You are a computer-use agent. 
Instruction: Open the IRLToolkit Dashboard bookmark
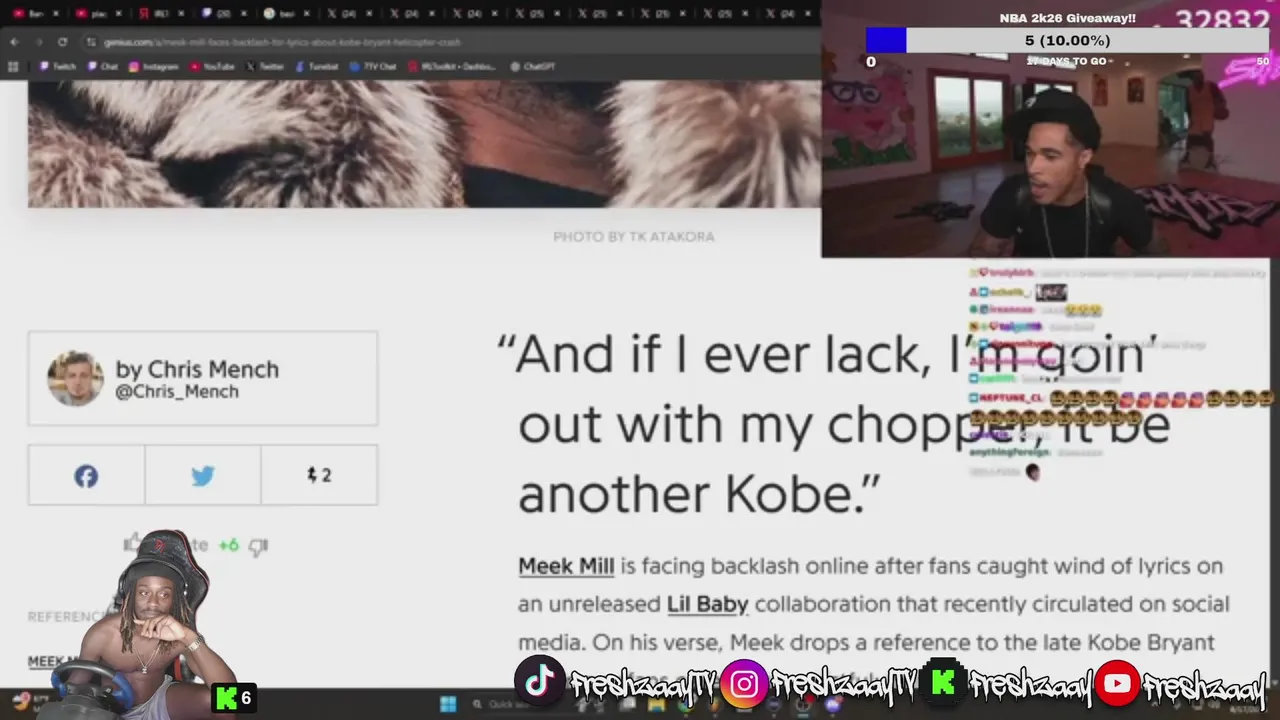click(452, 67)
